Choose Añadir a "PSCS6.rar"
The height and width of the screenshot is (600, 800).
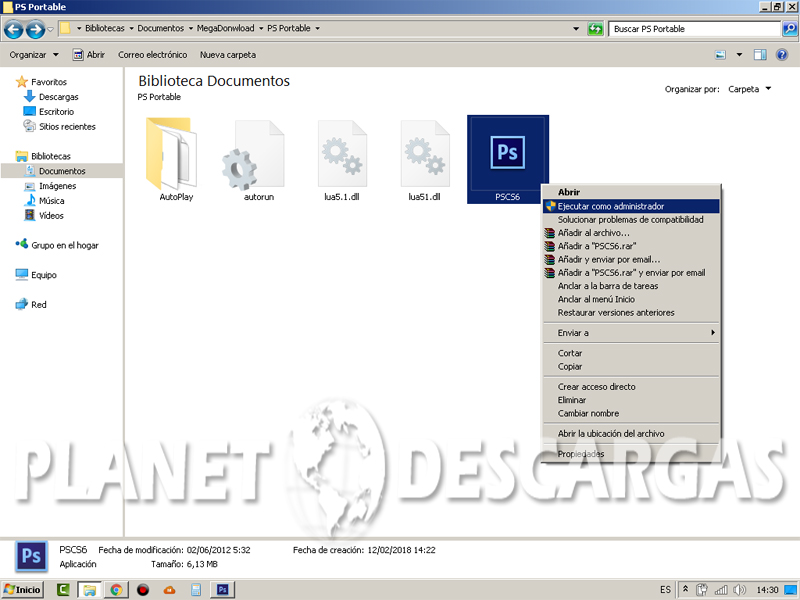pyautogui.click(x=631, y=246)
